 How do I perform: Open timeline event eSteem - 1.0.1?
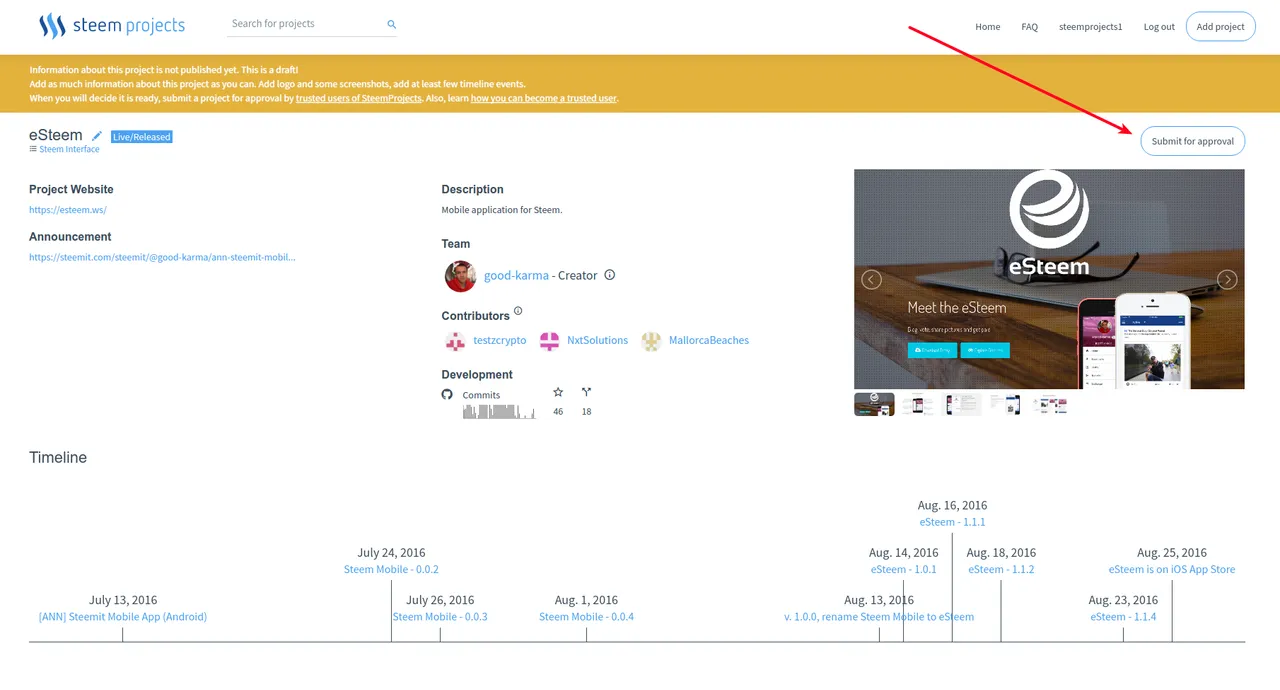click(x=904, y=570)
